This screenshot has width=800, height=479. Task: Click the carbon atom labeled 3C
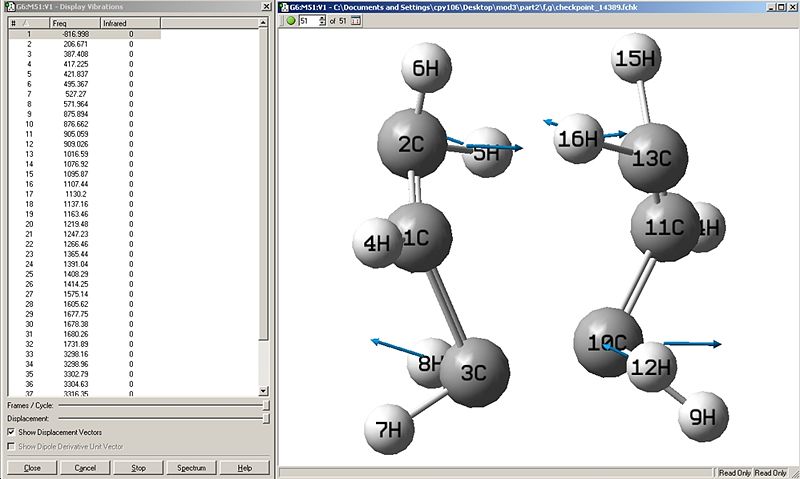point(474,372)
